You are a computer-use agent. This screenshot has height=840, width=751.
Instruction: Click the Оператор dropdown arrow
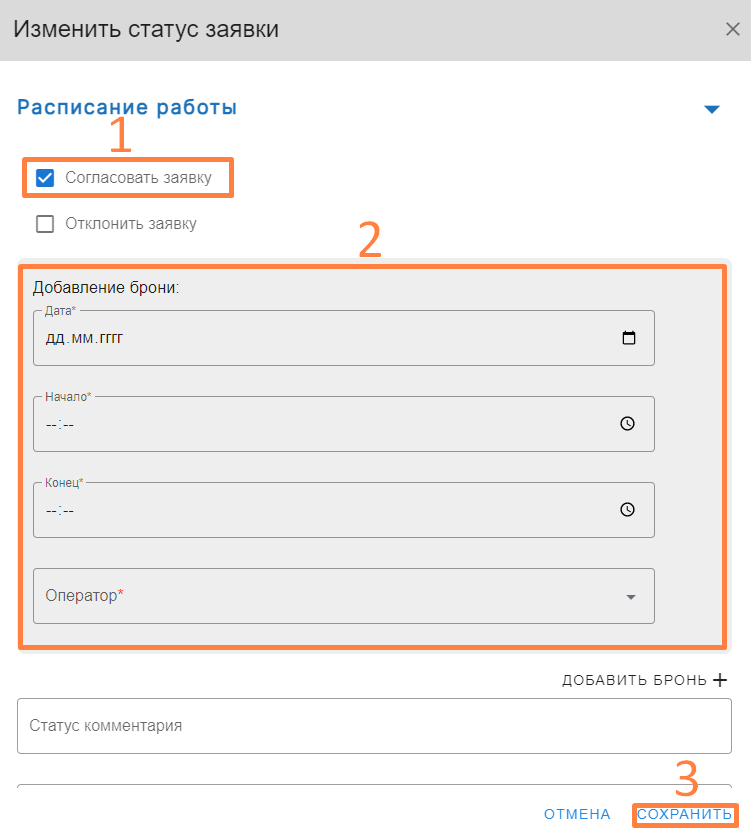pos(631,597)
